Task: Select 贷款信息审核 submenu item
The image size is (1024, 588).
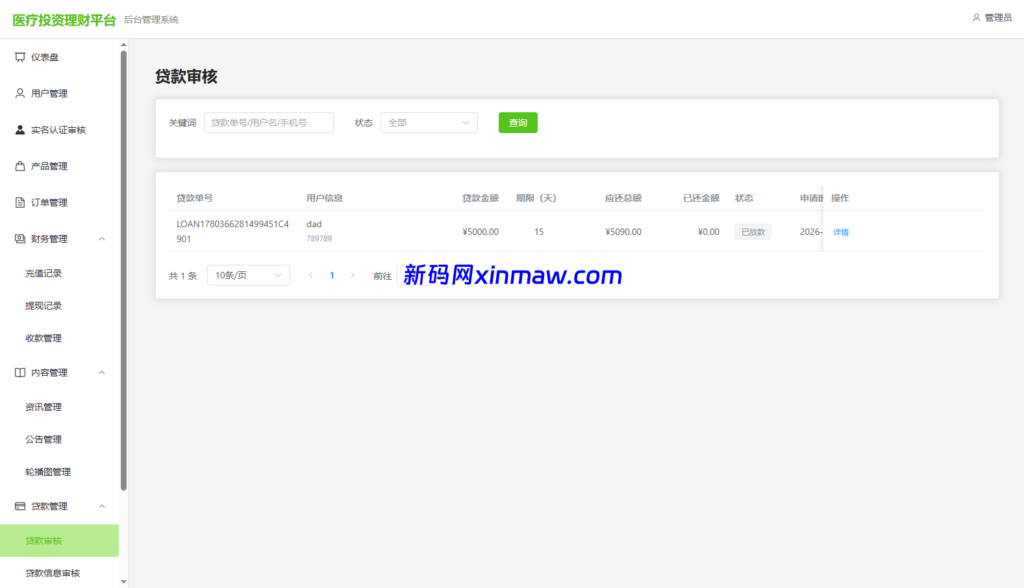Action: [x=59, y=573]
